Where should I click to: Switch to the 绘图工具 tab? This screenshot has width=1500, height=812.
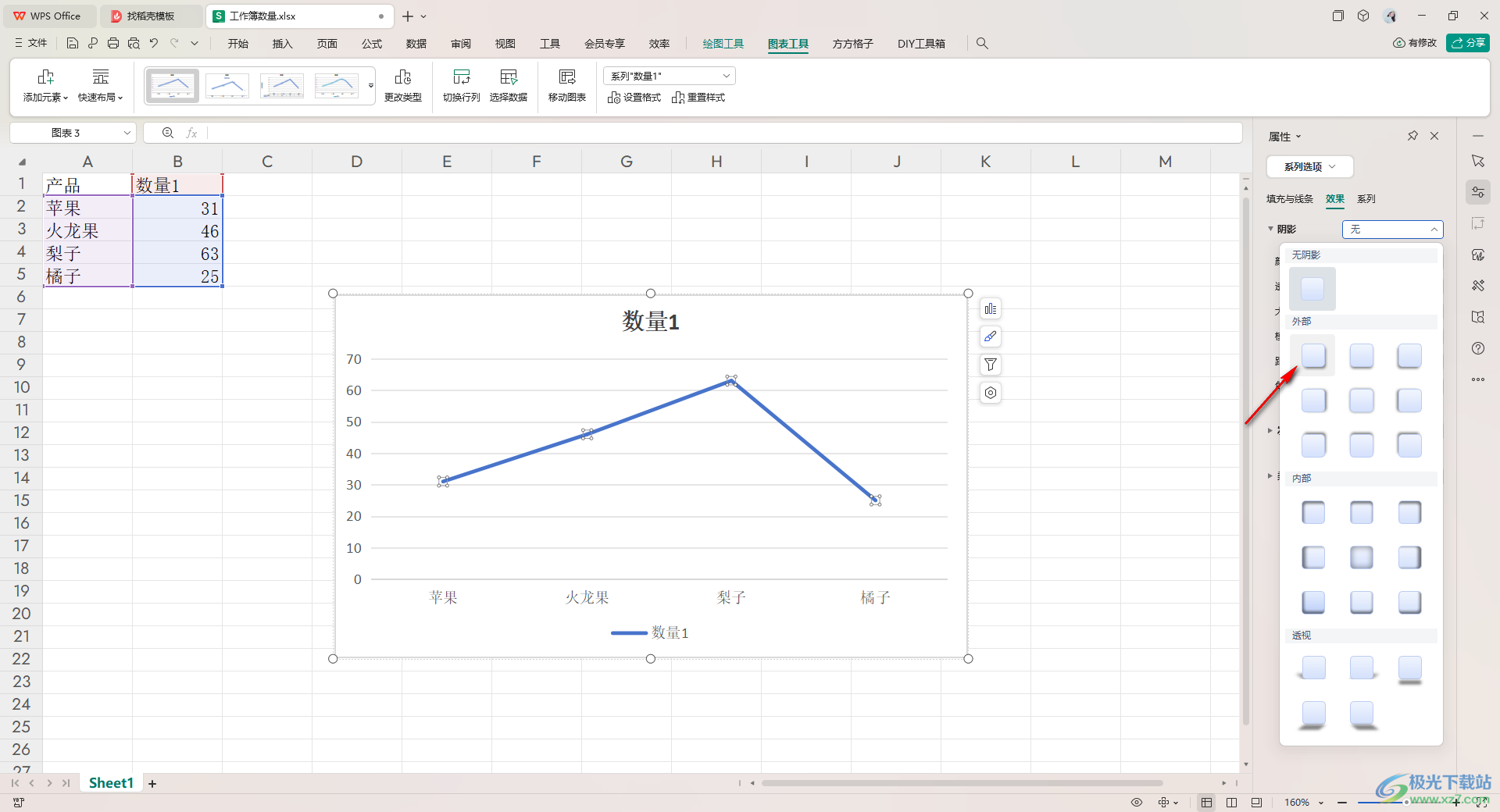tap(723, 44)
